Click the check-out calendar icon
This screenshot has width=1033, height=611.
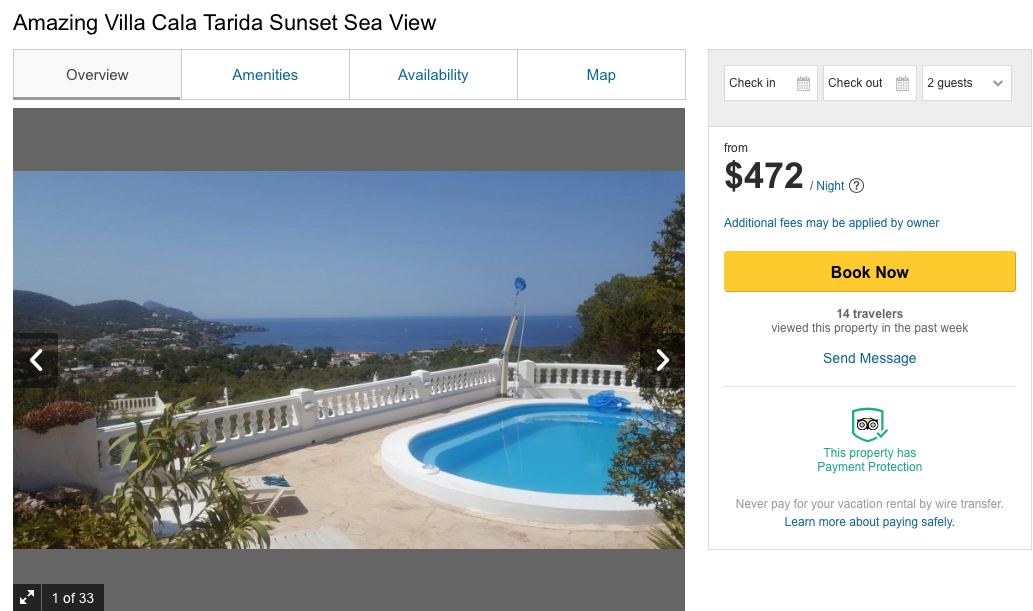[902, 84]
